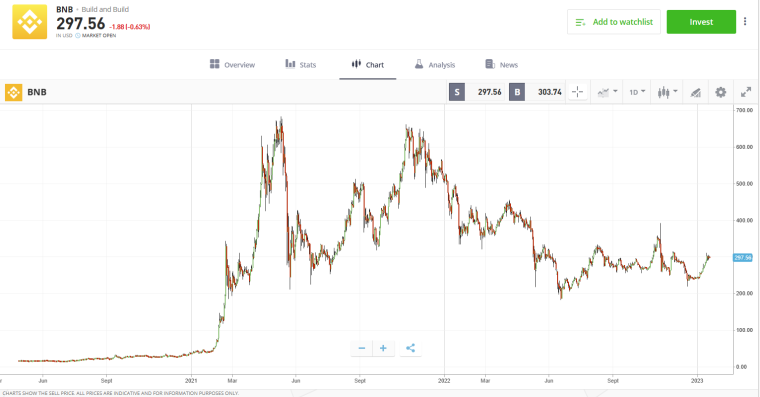Zoom in with the plus button
Viewport: 760px width, 397px height.
[x=383, y=348]
